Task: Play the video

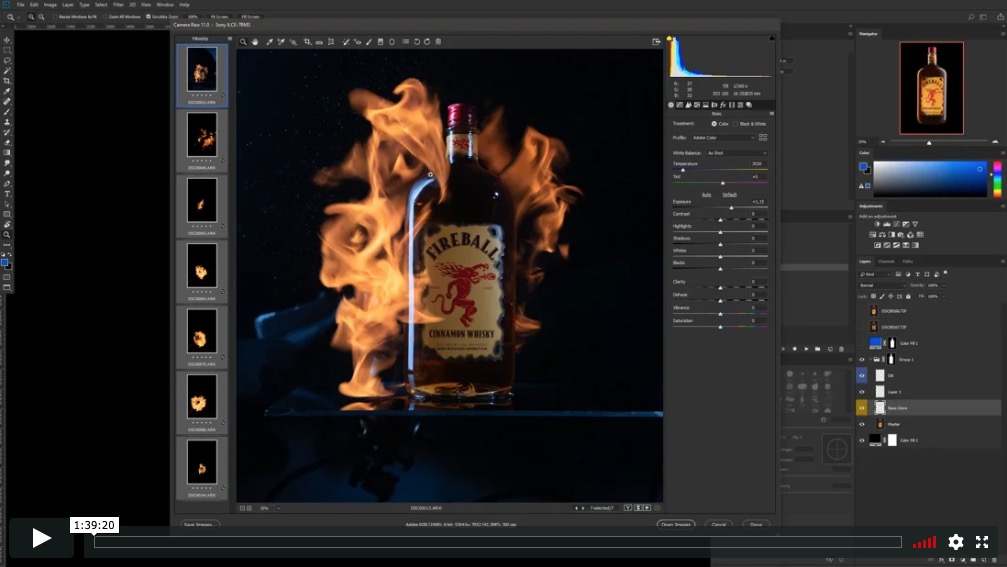Action: (41, 538)
